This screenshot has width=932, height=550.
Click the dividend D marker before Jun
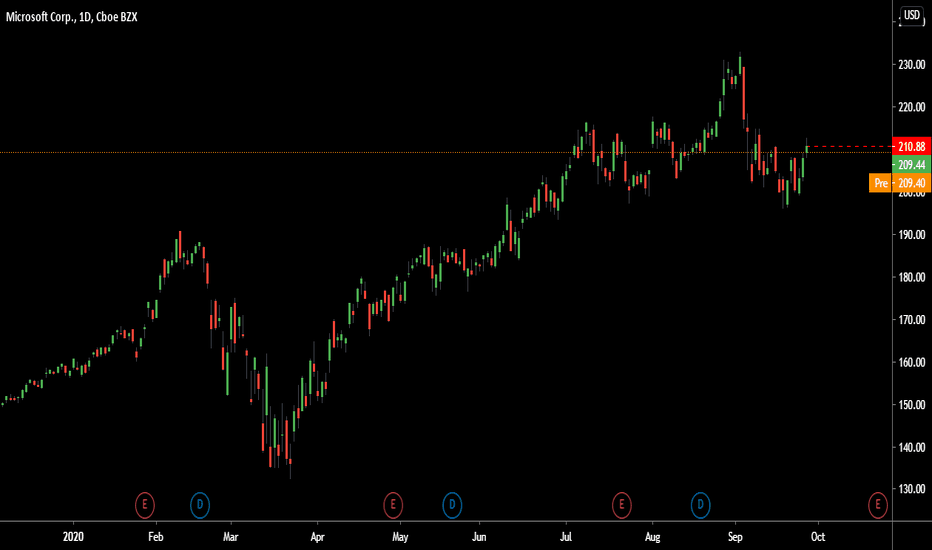coord(452,505)
